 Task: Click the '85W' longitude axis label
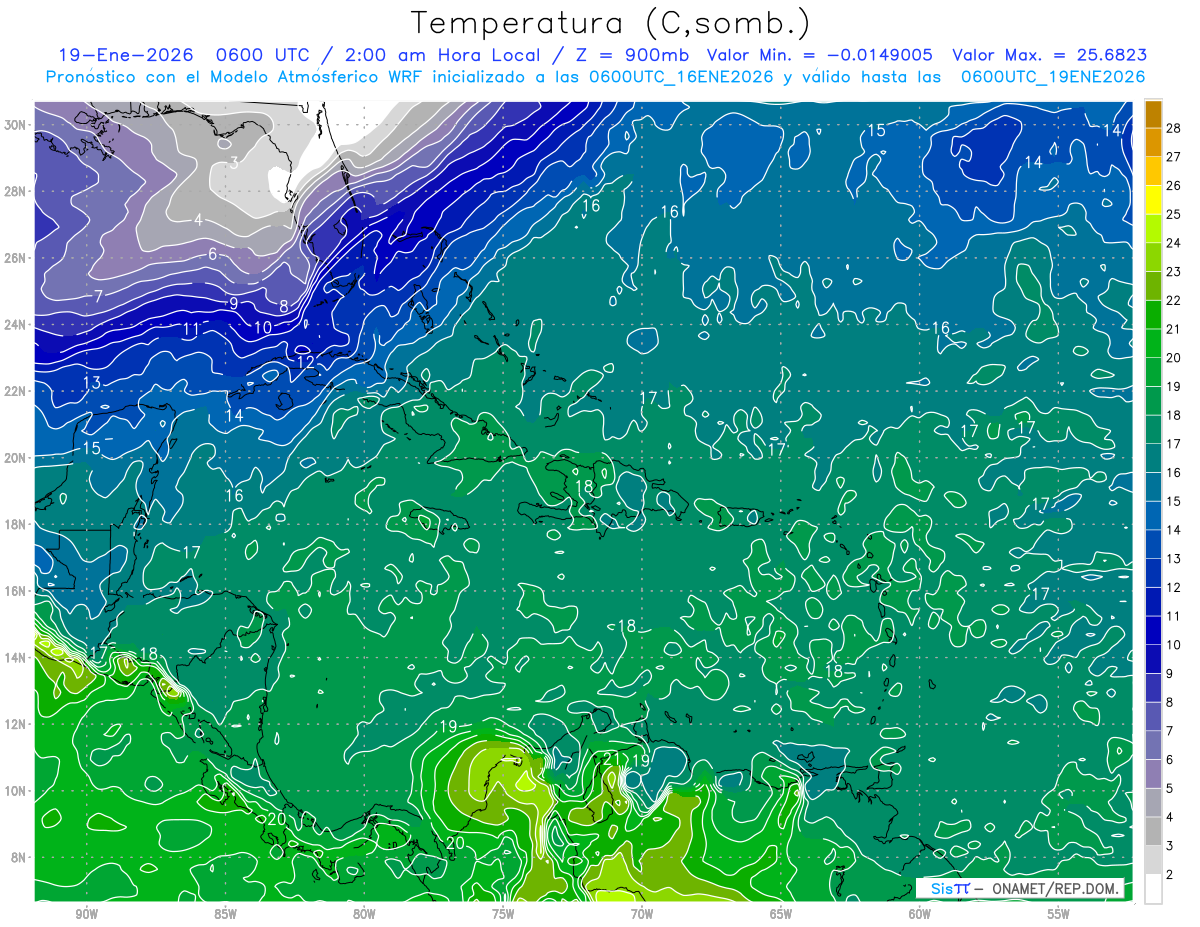pyautogui.click(x=225, y=914)
